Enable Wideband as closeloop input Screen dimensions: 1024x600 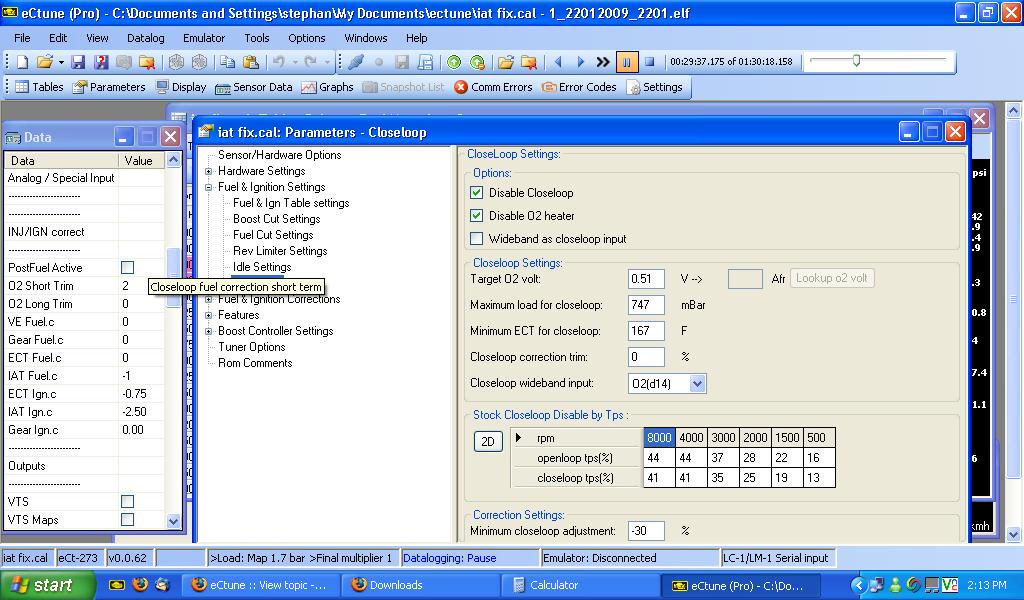click(477, 238)
